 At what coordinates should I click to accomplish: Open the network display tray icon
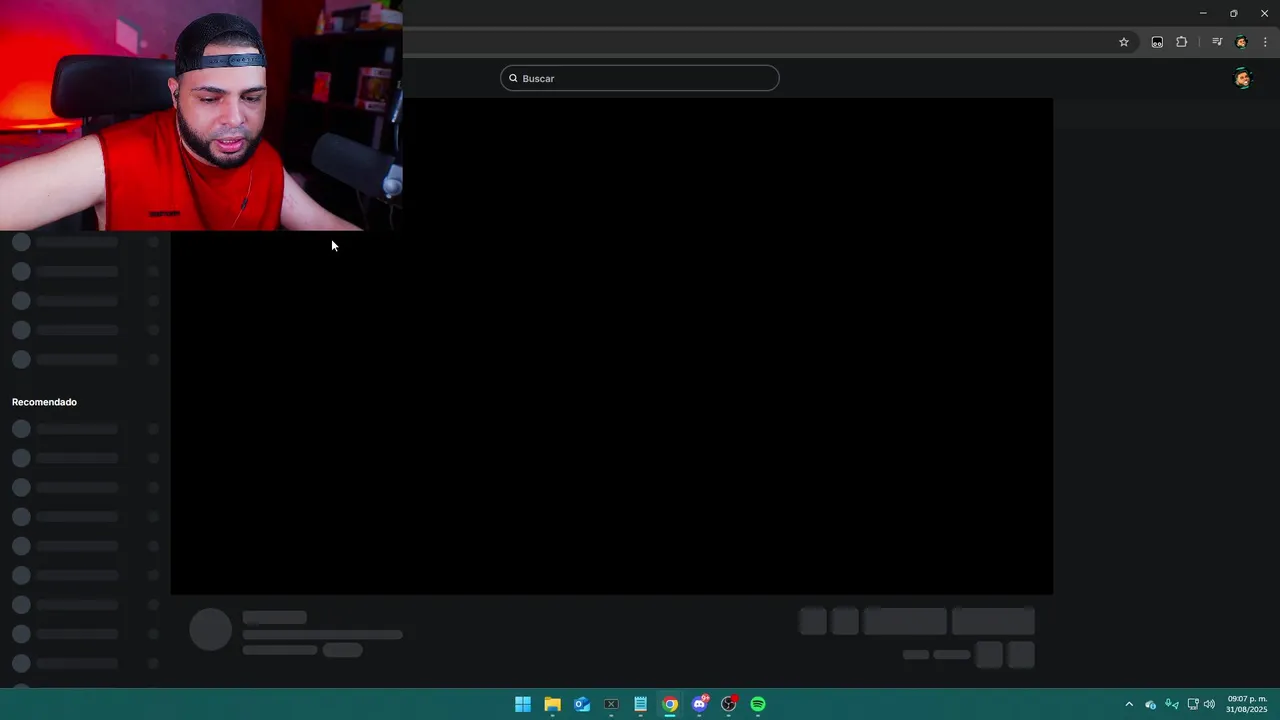tap(1193, 704)
